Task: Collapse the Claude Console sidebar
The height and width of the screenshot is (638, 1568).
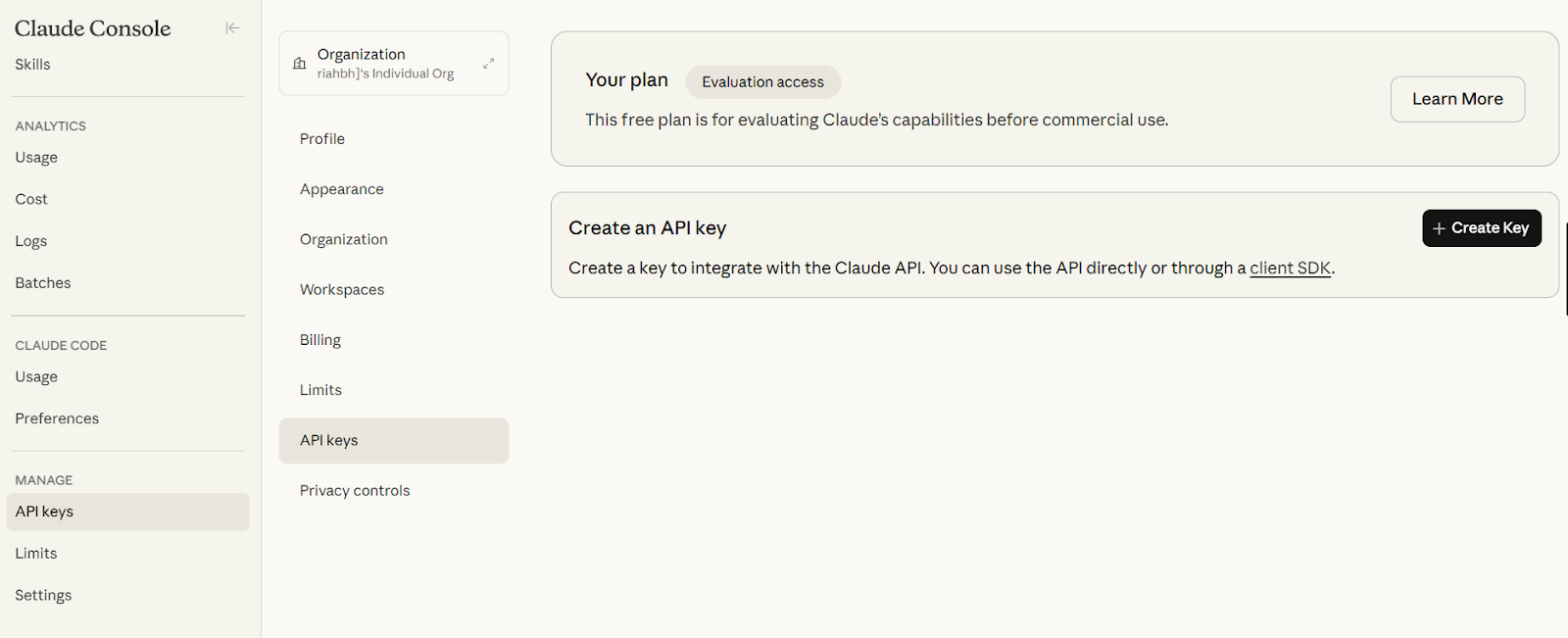Action: pyautogui.click(x=232, y=27)
